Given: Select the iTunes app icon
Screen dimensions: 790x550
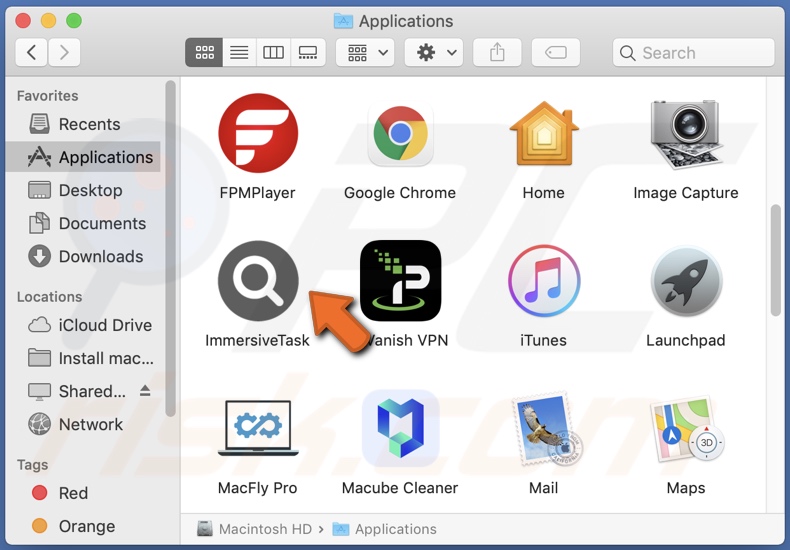Looking at the screenshot, I should (544, 281).
